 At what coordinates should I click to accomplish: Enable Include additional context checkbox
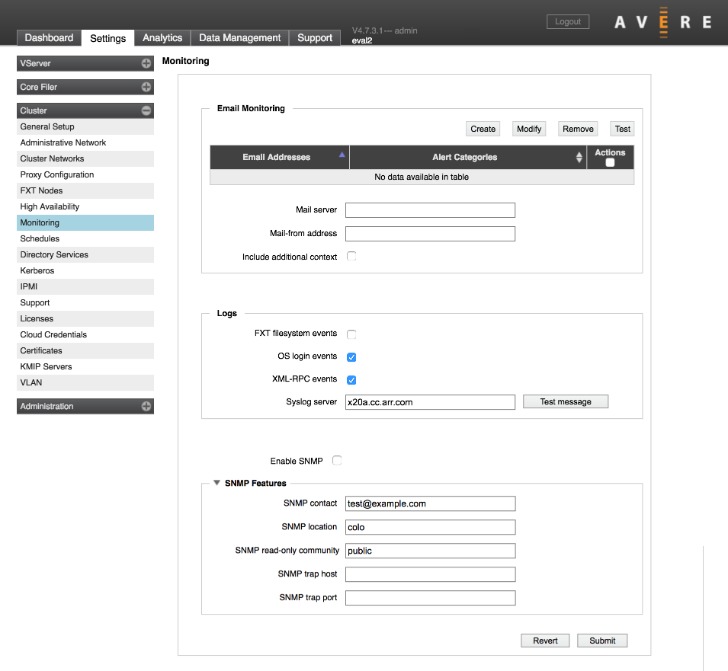(x=351, y=256)
